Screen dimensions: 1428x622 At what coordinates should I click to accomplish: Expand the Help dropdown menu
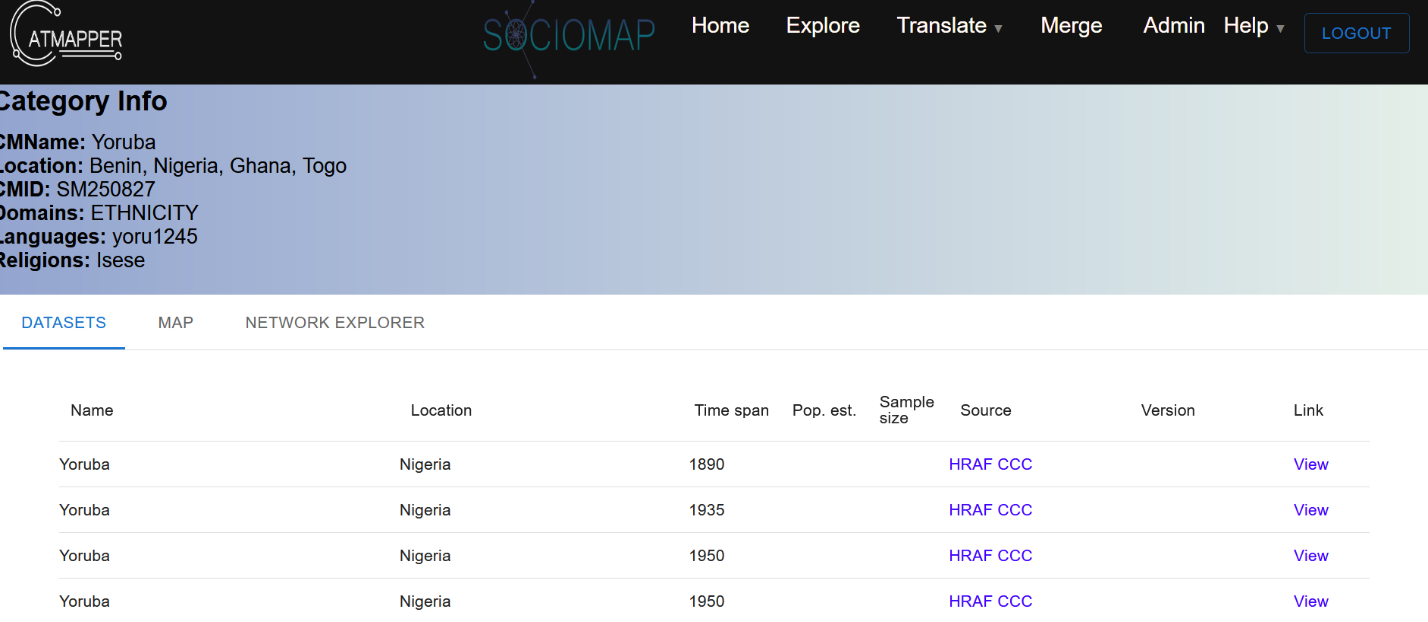[x=1253, y=26]
